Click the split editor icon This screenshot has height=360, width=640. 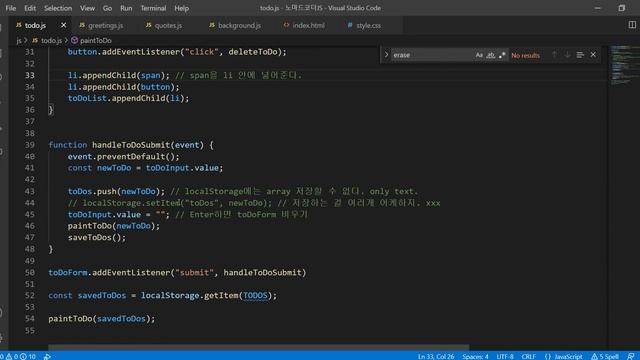click(x=632, y=25)
